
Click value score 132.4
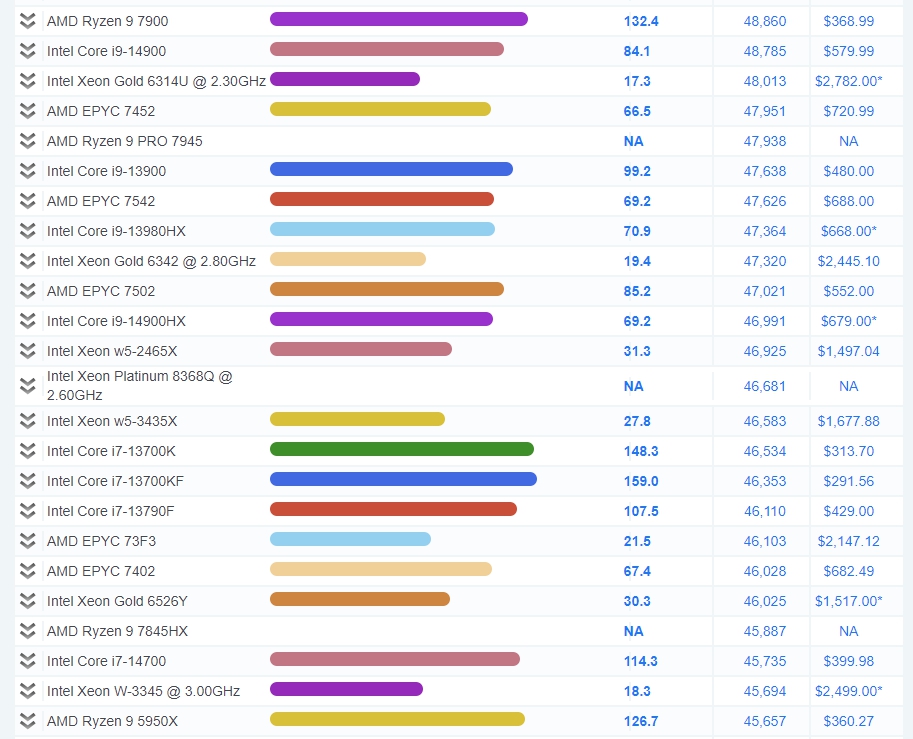pos(641,22)
